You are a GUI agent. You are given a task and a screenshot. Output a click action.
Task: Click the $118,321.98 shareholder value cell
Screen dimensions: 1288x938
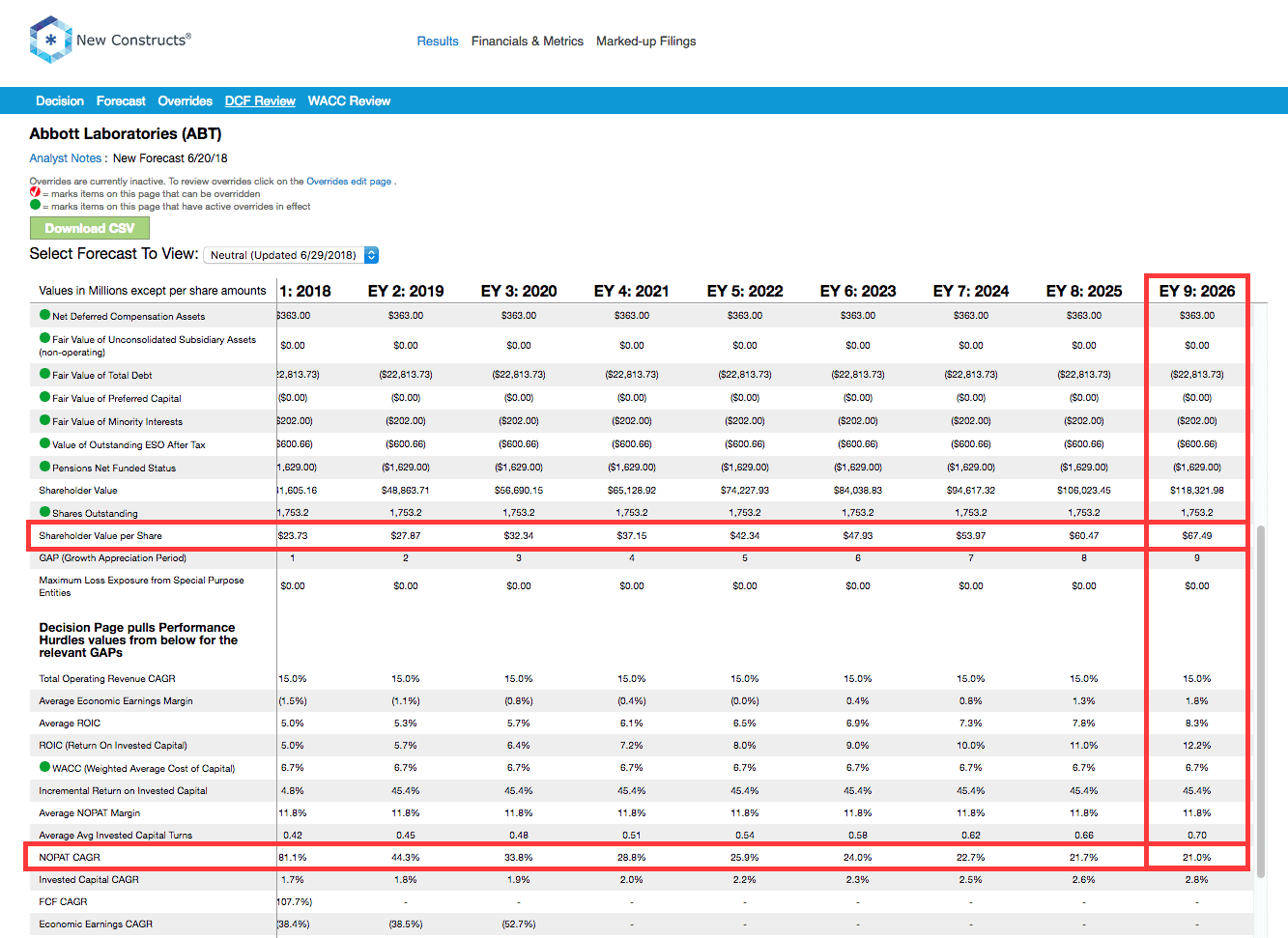tap(1196, 490)
